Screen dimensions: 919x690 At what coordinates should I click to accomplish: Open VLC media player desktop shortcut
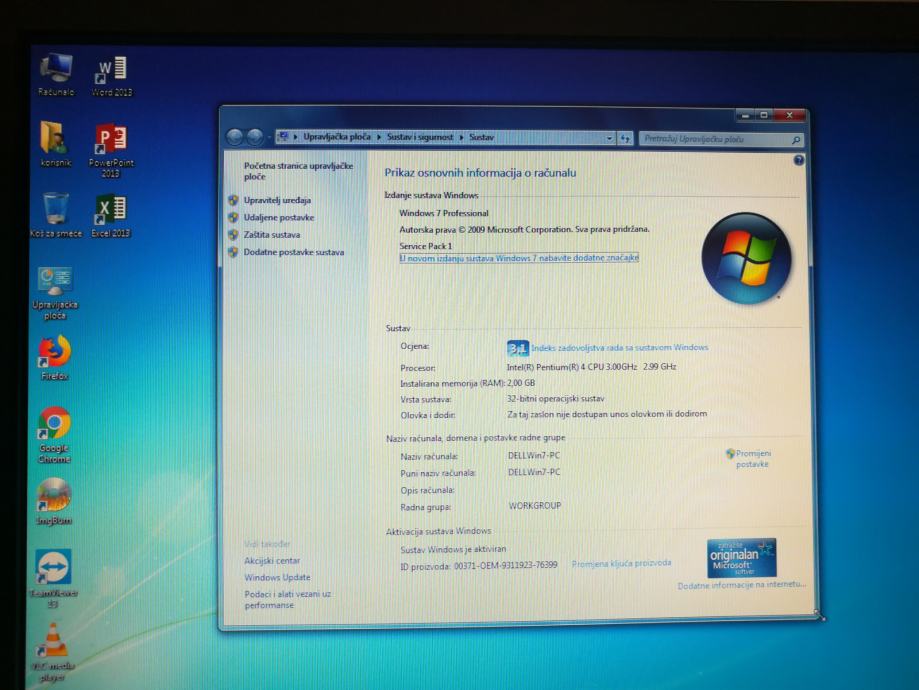click(53, 652)
